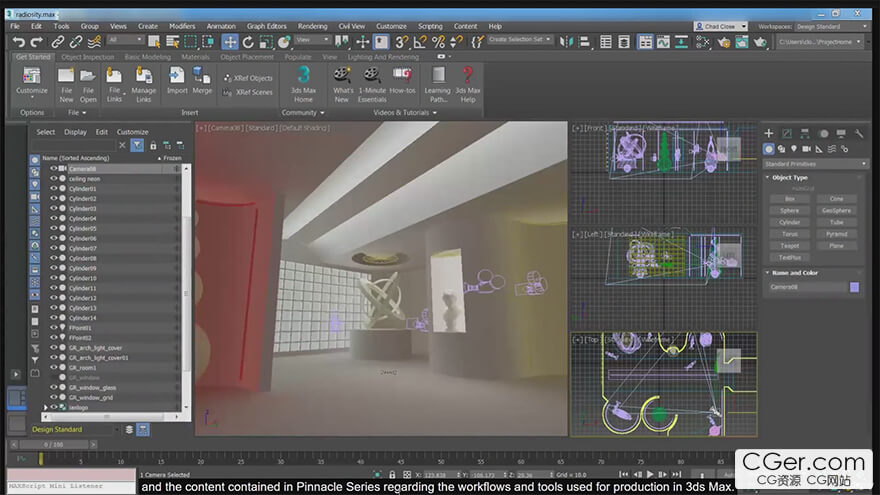Open the Standard Primitives dropdown
The image size is (880, 495).
tap(815, 164)
